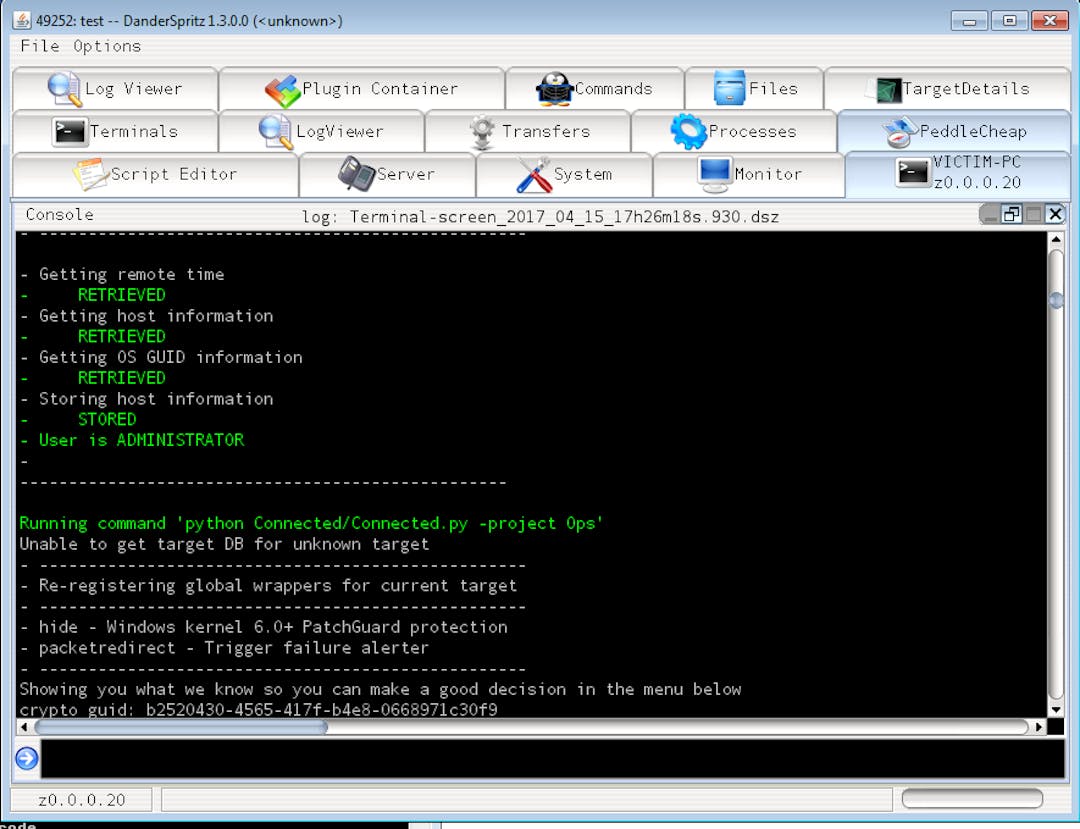Switch to the Monitor tab
Screen dimensions: 1080x829
749,174
